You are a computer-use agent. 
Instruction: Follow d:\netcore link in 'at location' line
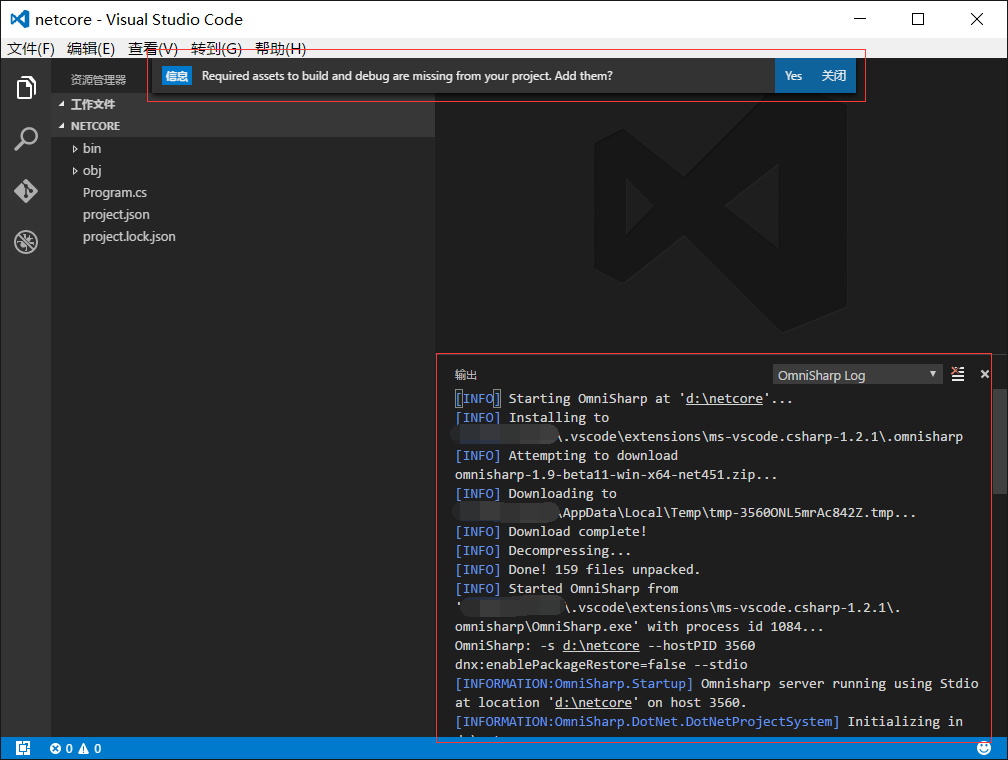point(593,703)
